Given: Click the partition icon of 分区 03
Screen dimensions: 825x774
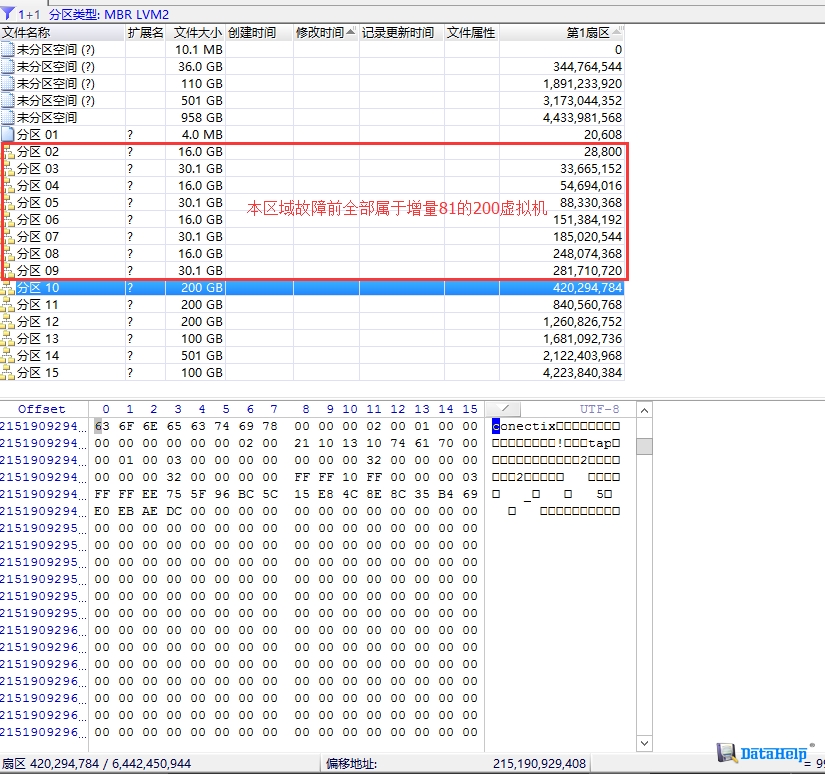Looking at the screenshot, I should pos(9,169).
